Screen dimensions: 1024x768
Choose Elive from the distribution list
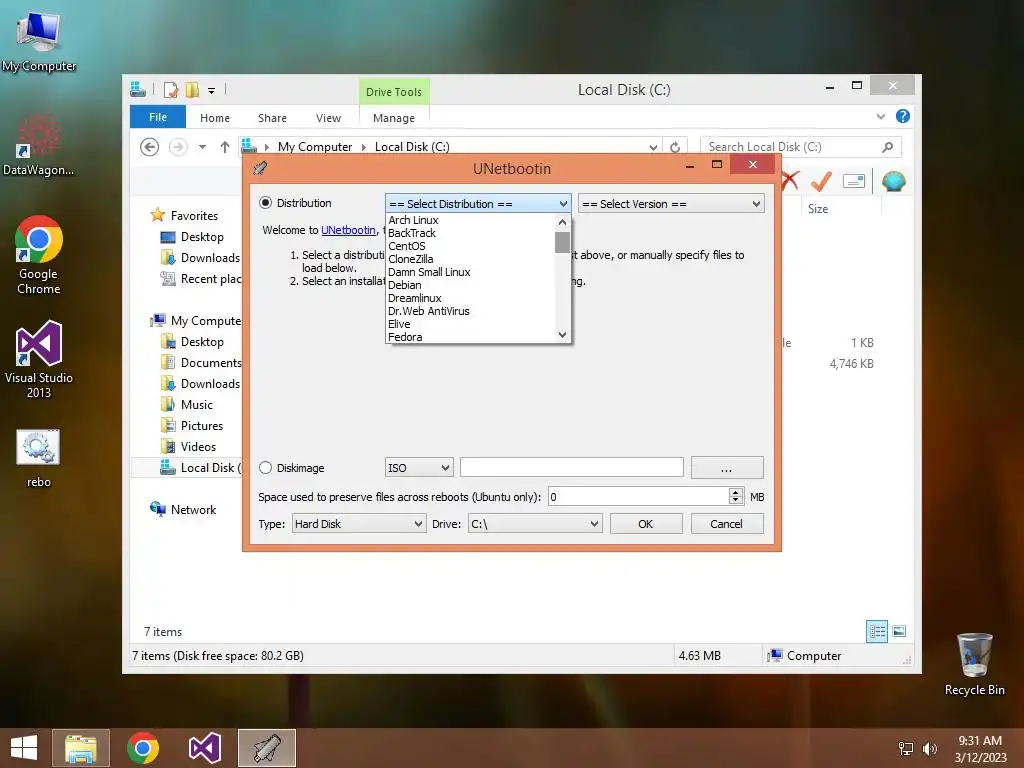point(399,325)
